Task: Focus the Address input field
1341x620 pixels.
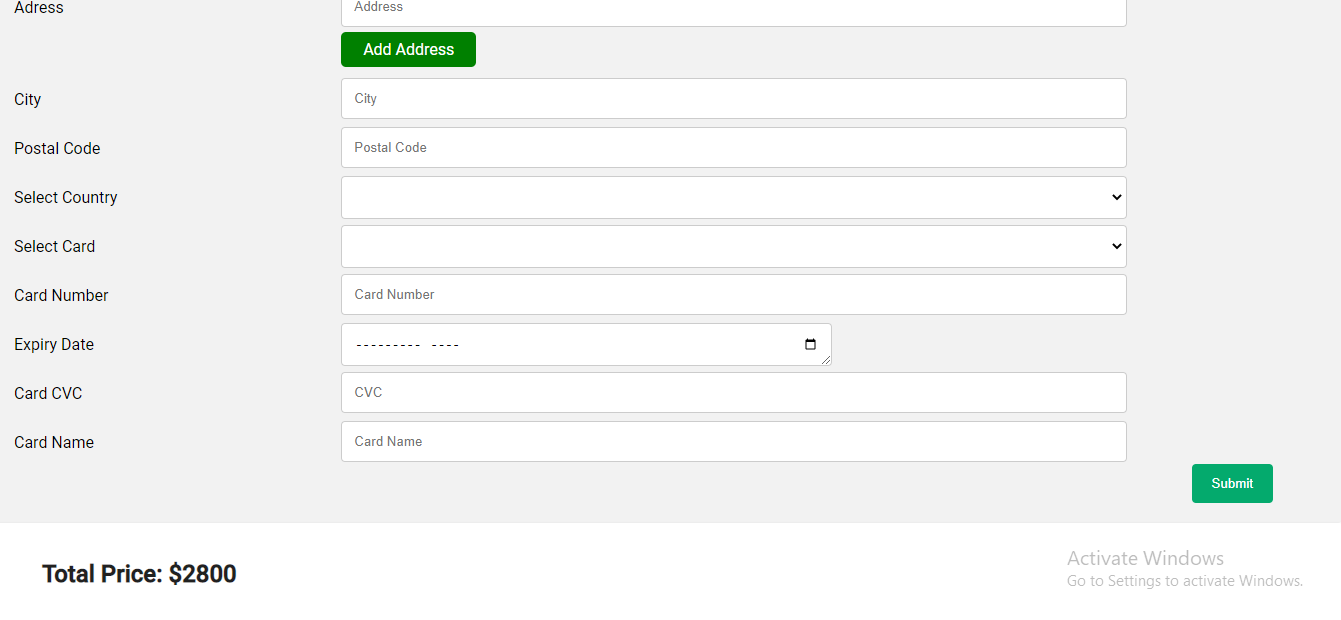Action: [x=734, y=10]
